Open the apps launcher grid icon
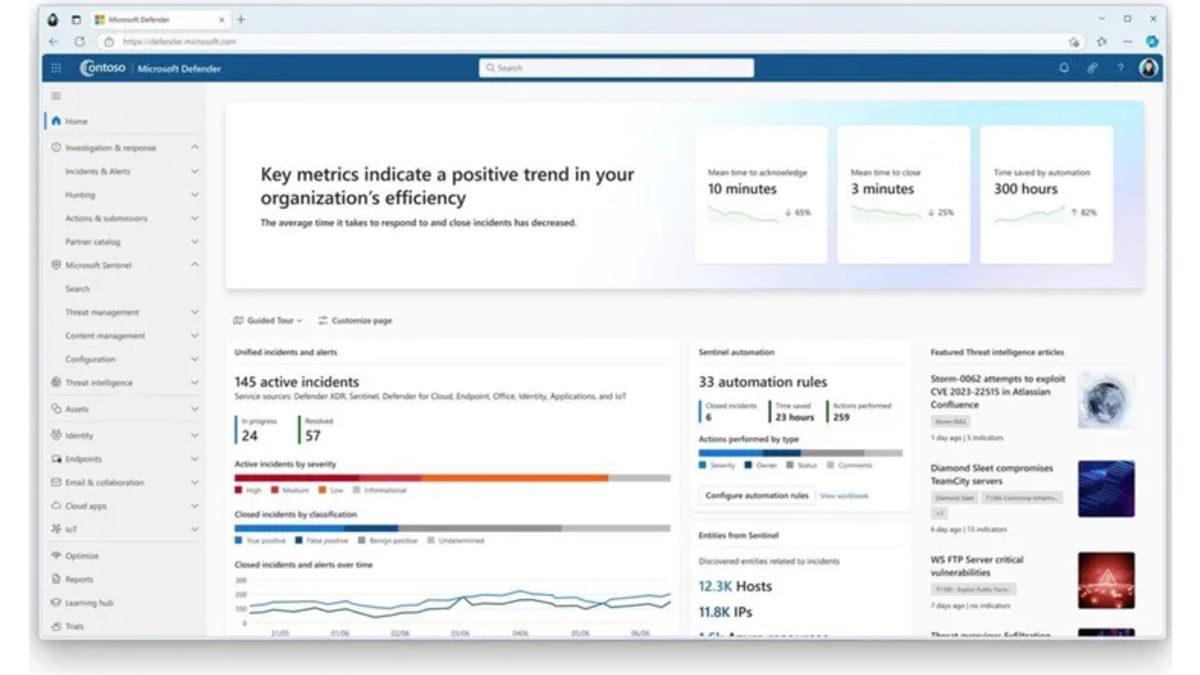The height and width of the screenshot is (675, 1200). [x=57, y=67]
